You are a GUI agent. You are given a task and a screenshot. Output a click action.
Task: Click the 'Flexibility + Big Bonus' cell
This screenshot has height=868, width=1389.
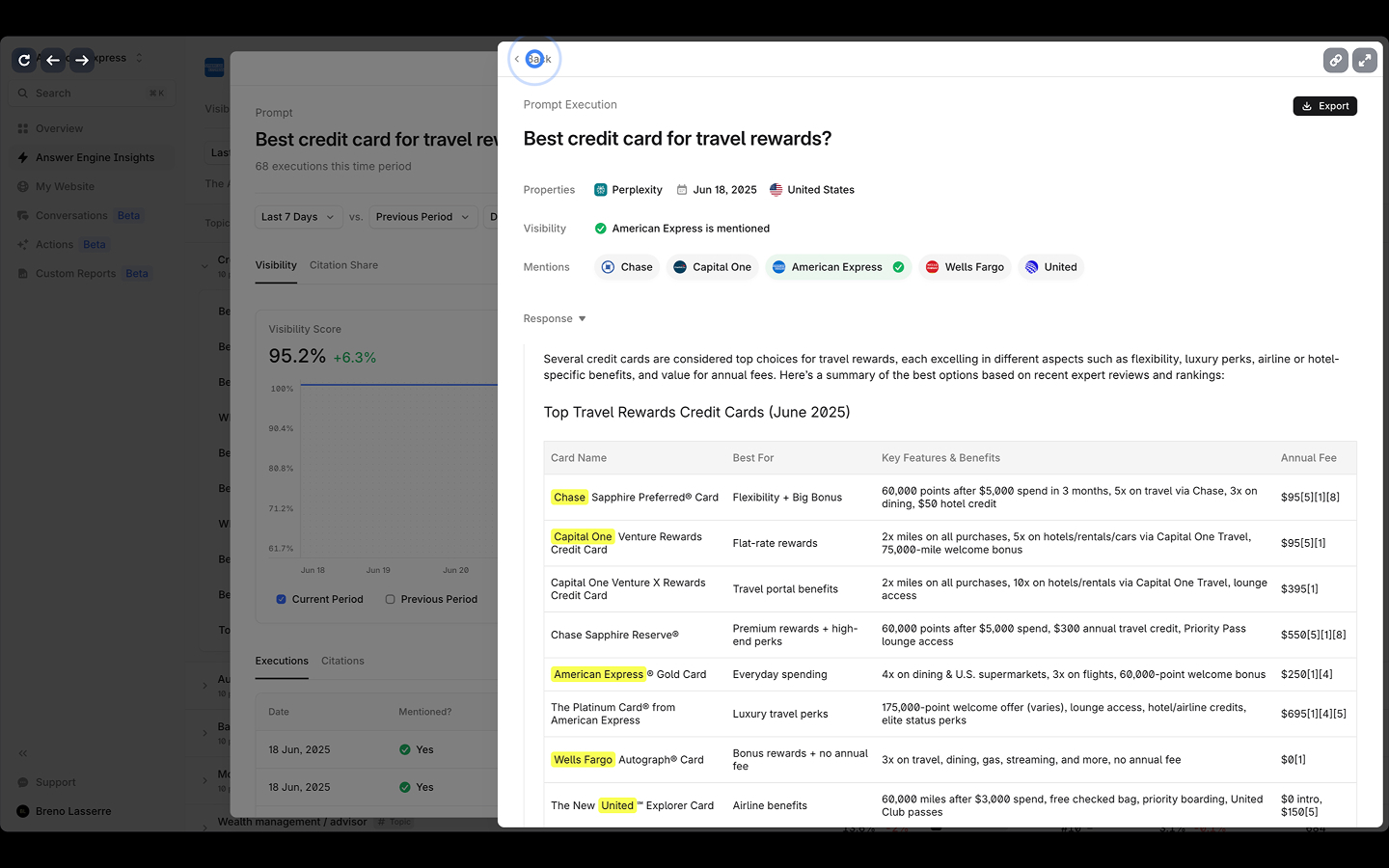click(787, 498)
